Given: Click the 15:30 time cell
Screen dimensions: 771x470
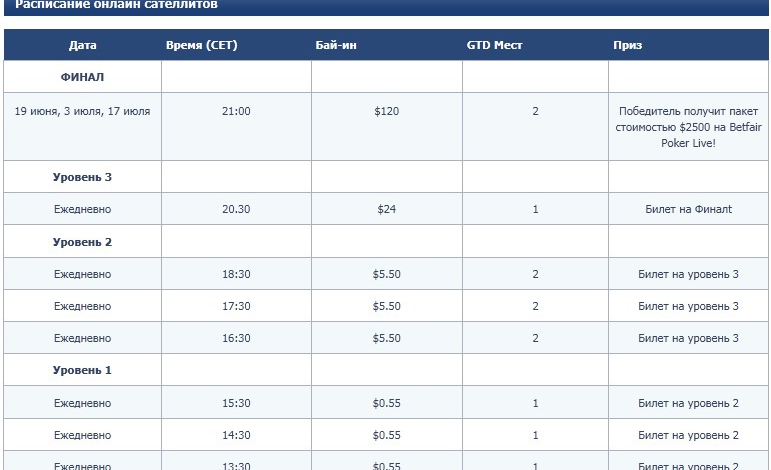Looking at the screenshot, I should point(236,403).
